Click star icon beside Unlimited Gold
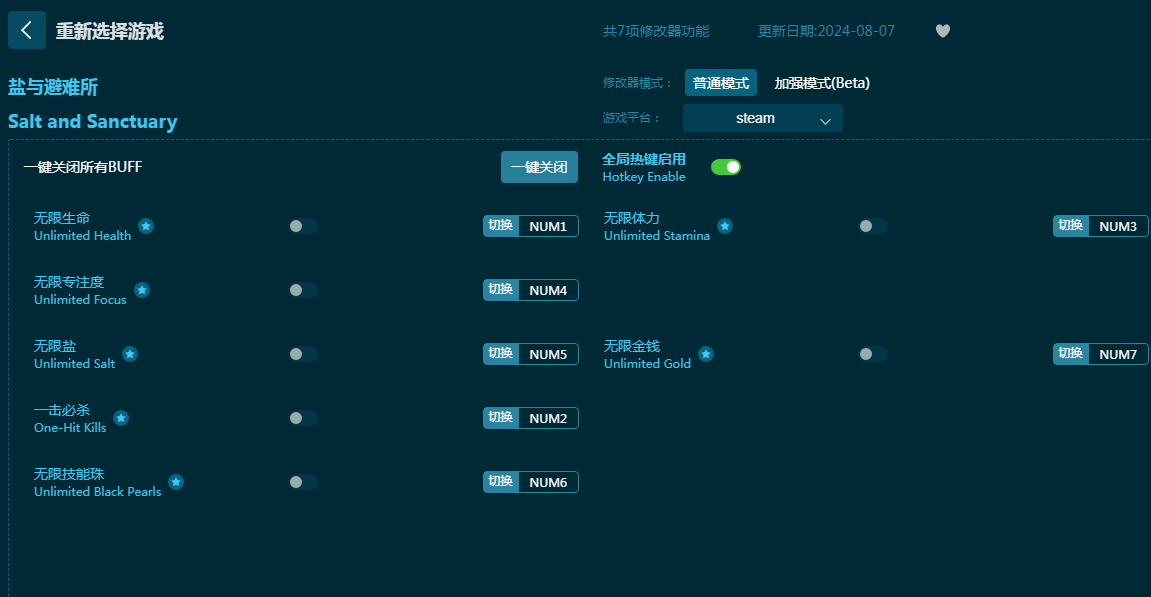1151x597 pixels. coord(706,354)
